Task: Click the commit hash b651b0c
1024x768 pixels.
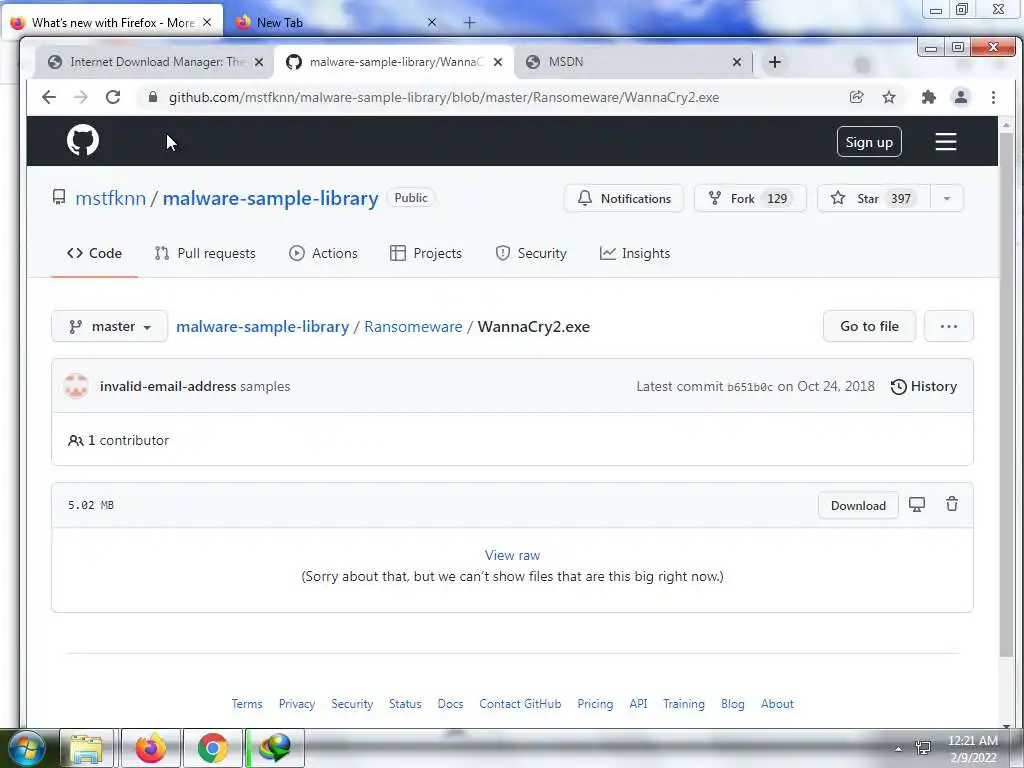Action: (x=750, y=387)
